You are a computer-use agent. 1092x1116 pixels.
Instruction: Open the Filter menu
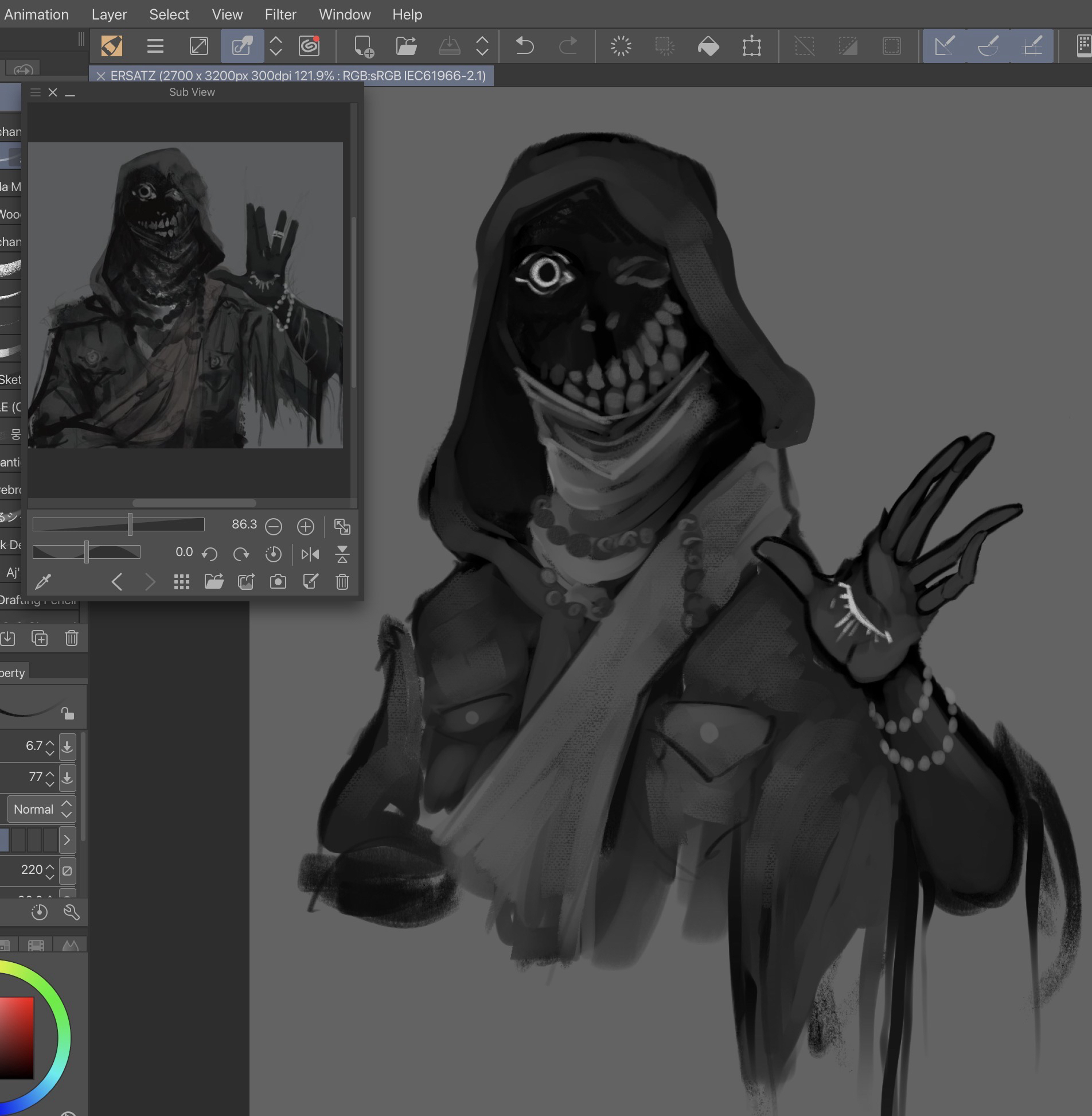pyautogui.click(x=280, y=14)
